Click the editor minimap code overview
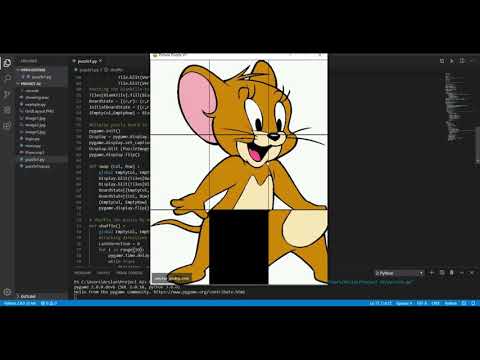 point(459,107)
